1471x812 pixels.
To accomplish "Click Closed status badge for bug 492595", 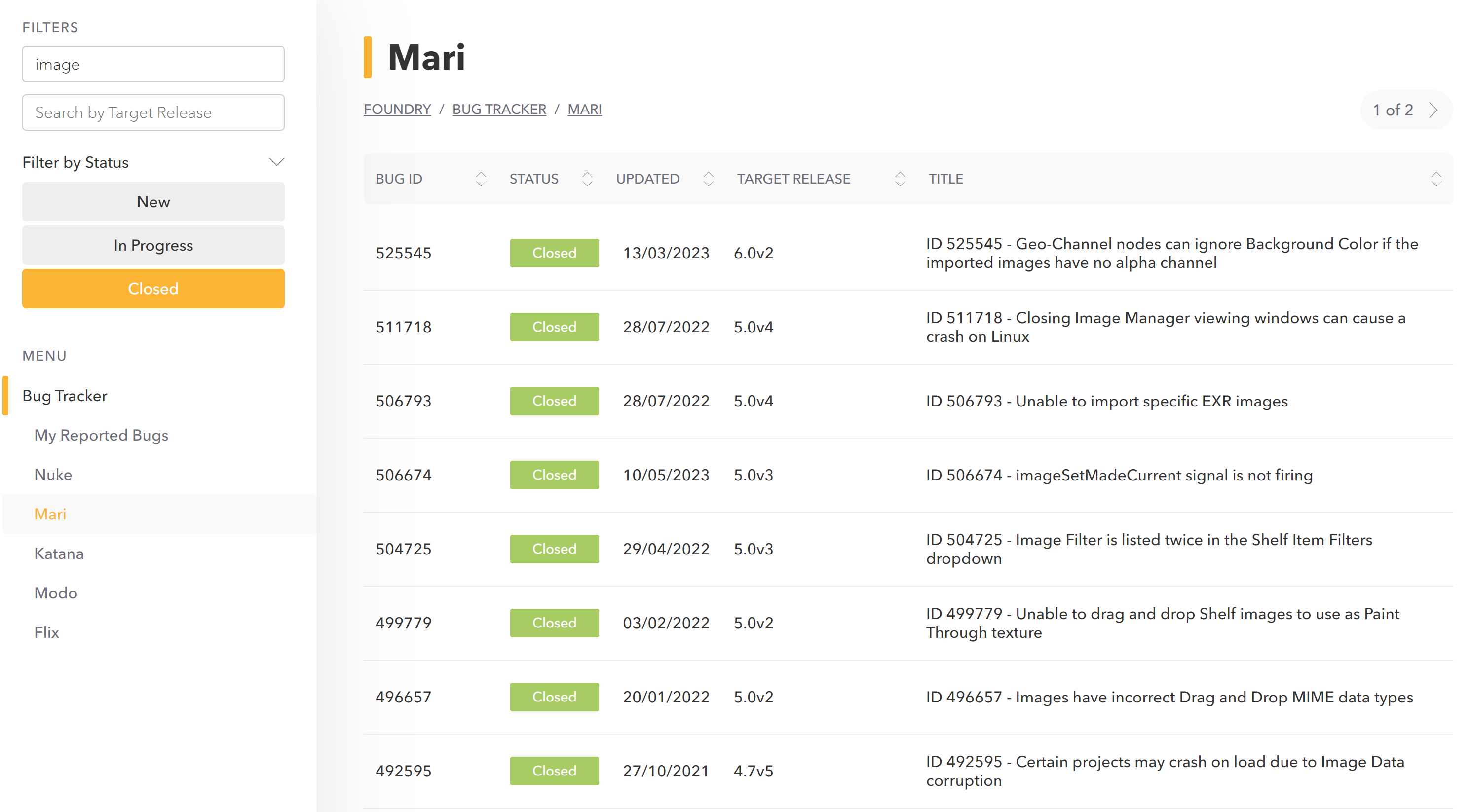I will pyautogui.click(x=554, y=771).
